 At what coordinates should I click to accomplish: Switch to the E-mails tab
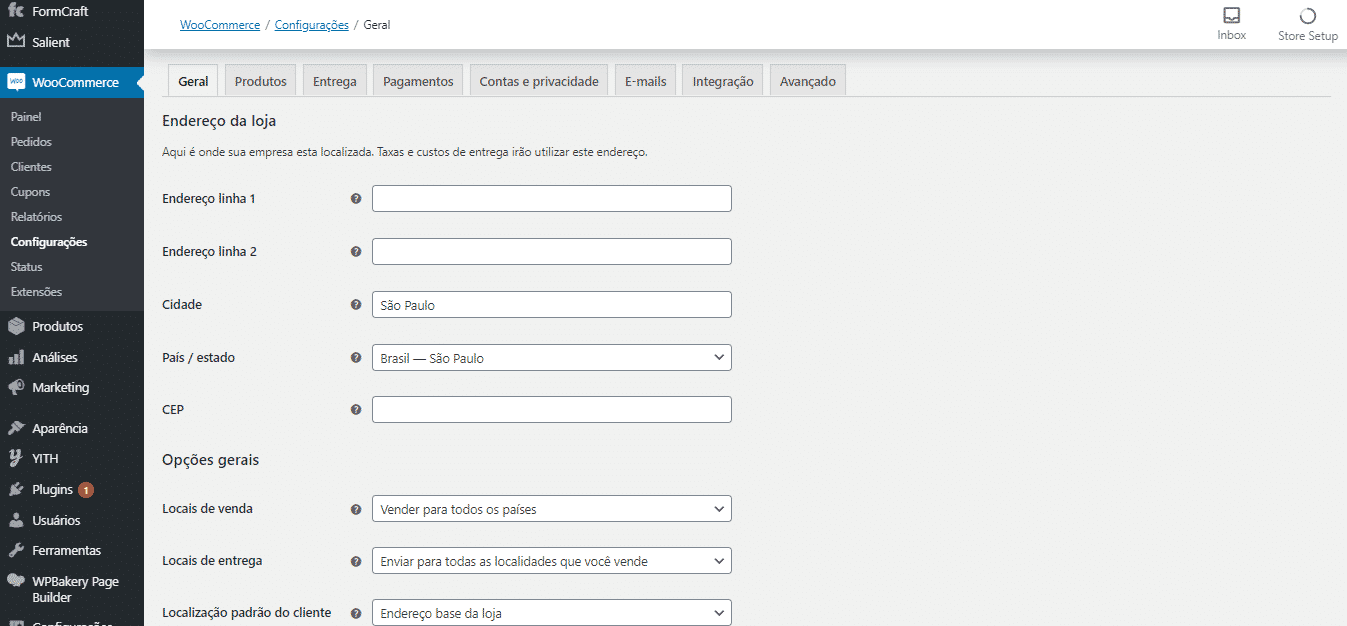(646, 81)
